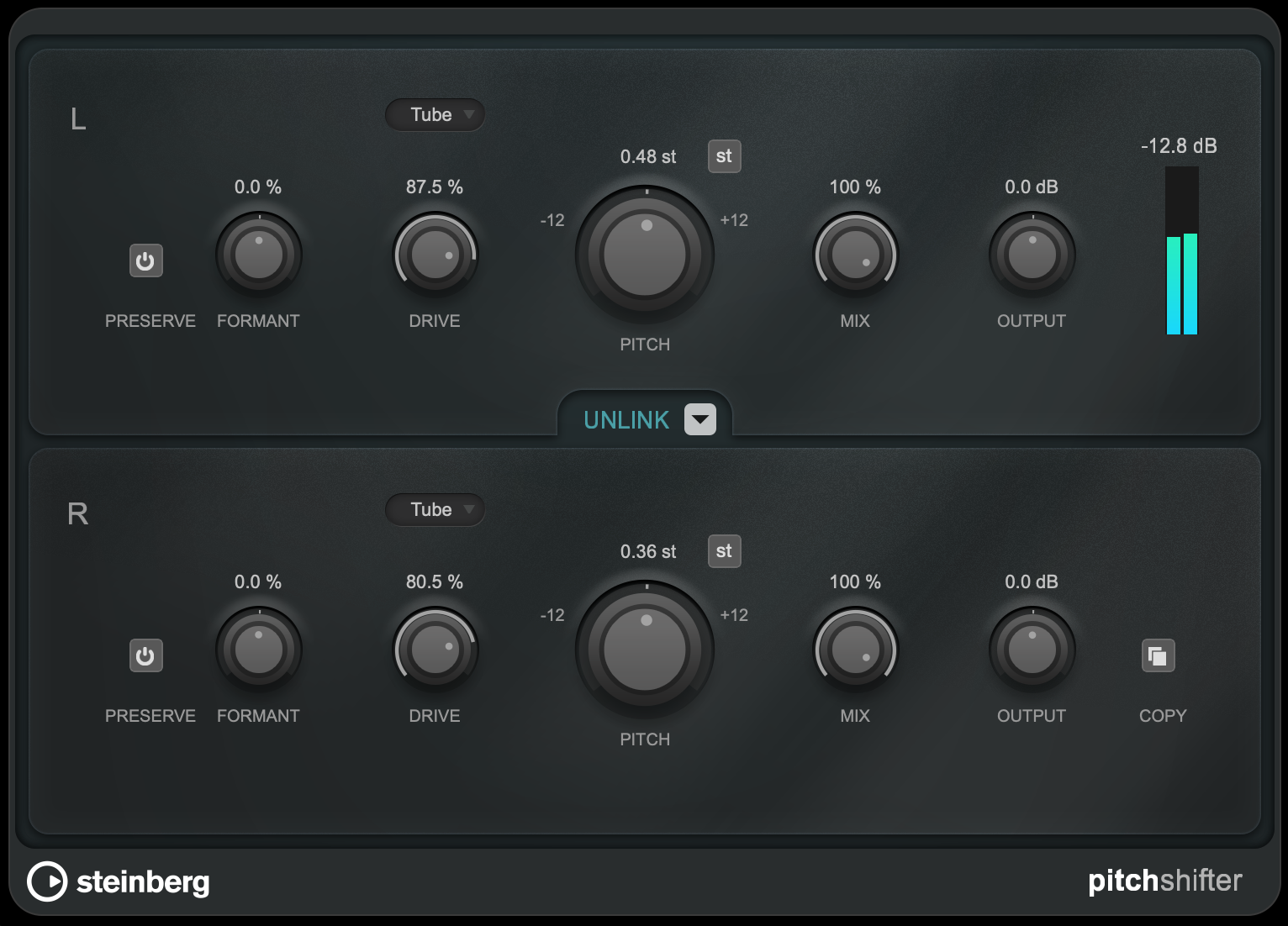Select the R channel section header

point(78,515)
